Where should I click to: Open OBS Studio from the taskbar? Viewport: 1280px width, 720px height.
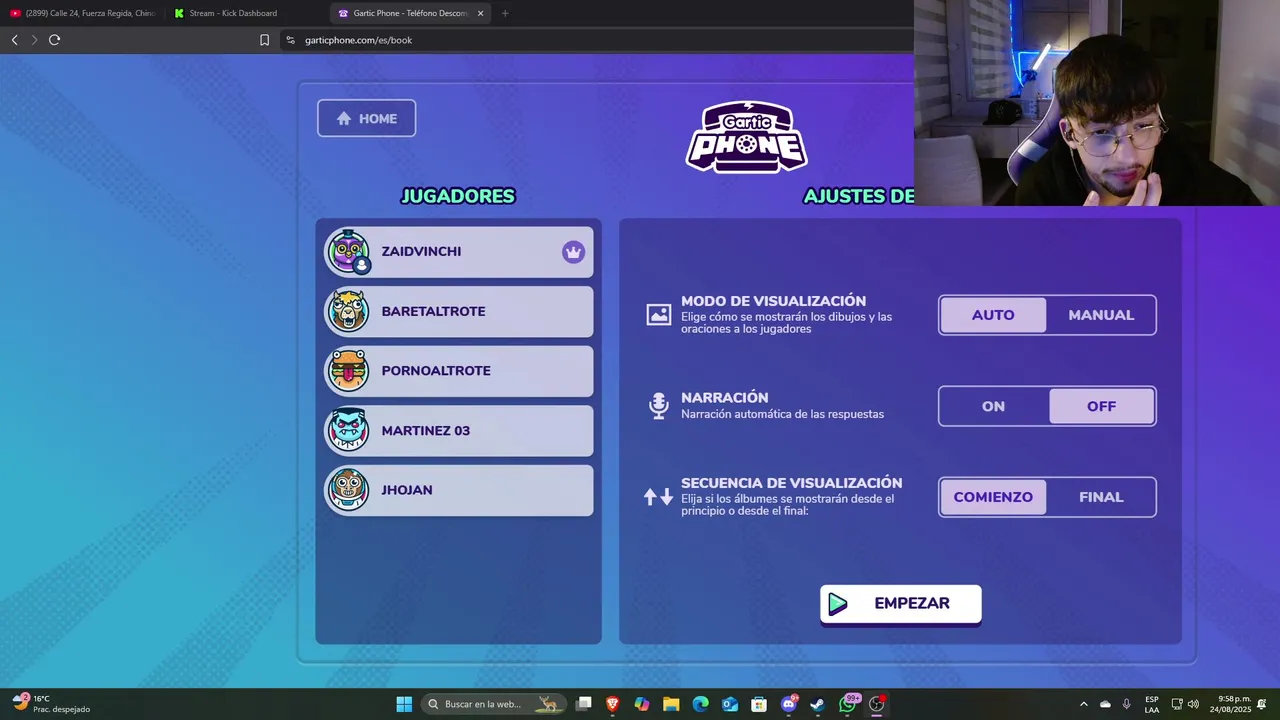click(877, 704)
